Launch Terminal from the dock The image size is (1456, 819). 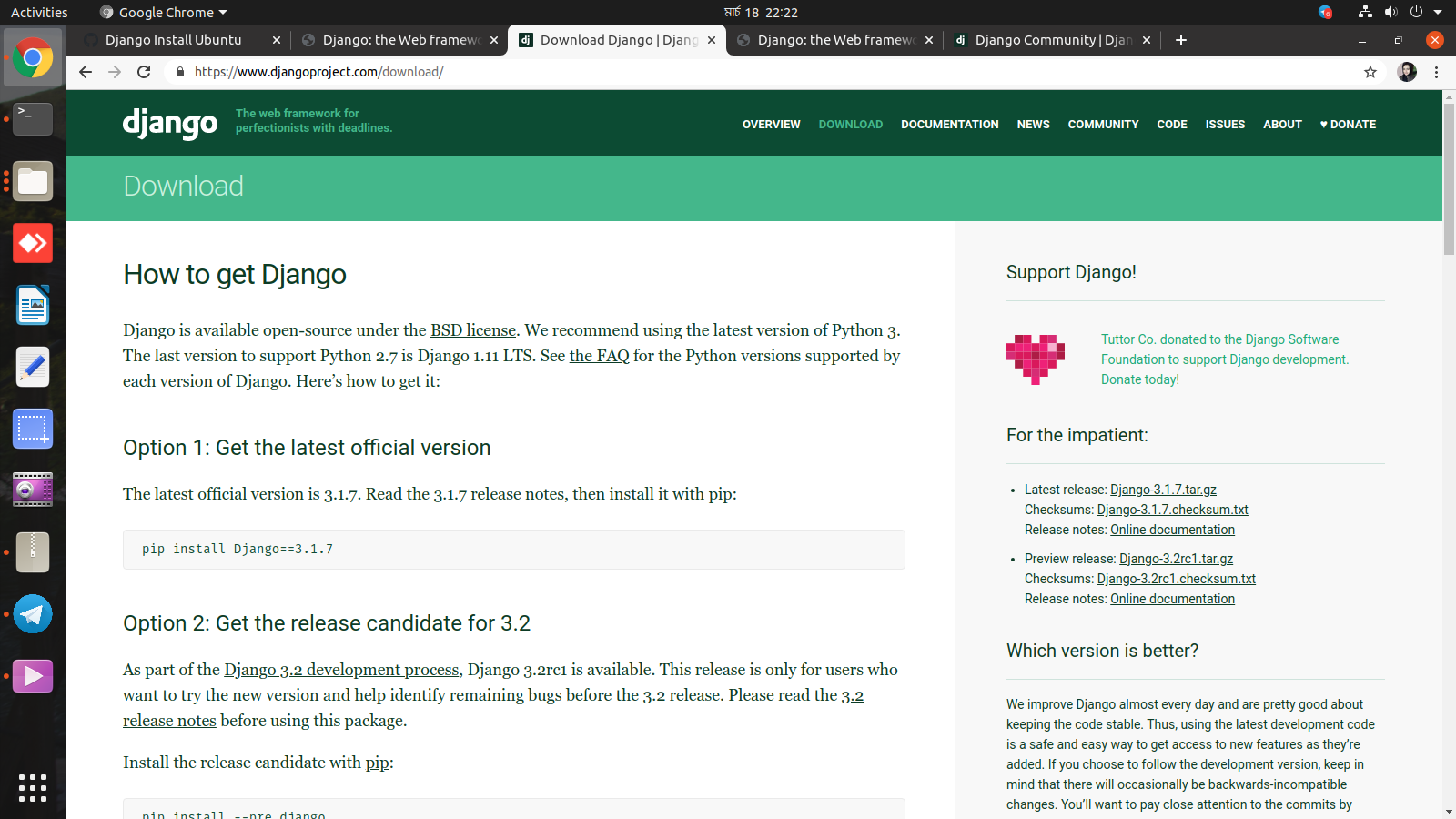pyautogui.click(x=33, y=119)
